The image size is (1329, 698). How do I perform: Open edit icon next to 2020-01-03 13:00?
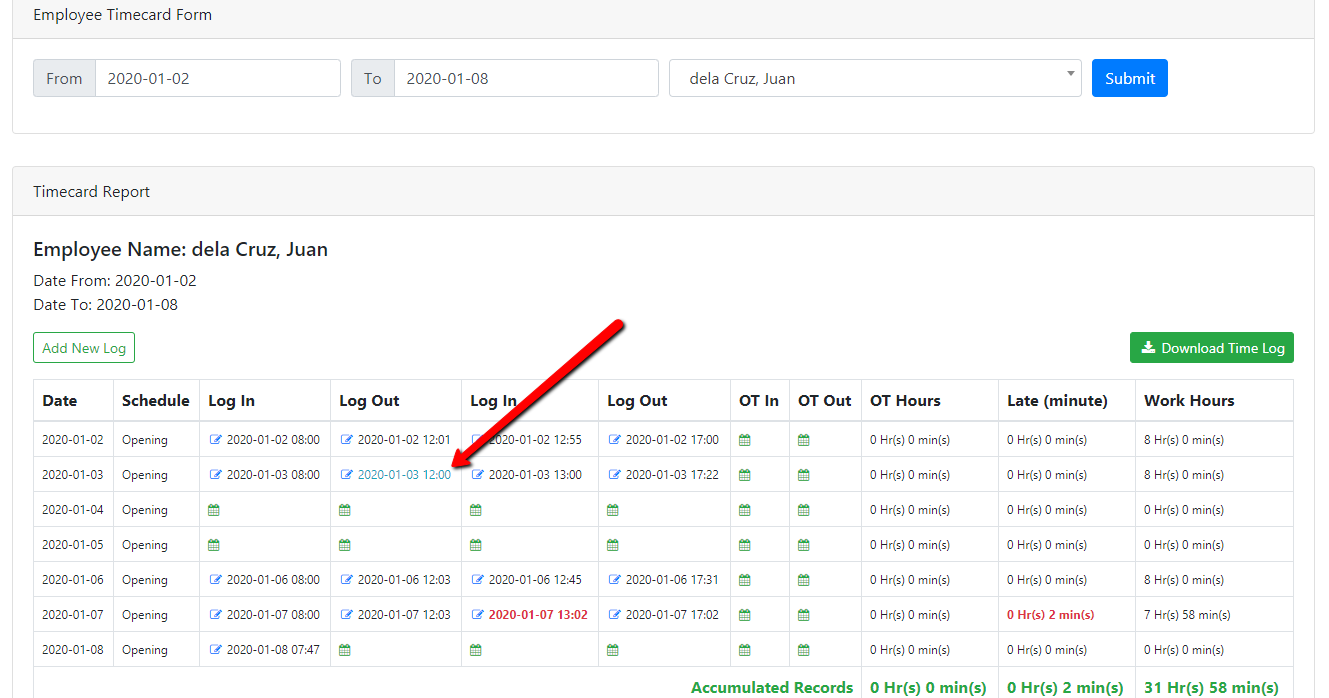pyautogui.click(x=477, y=475)
